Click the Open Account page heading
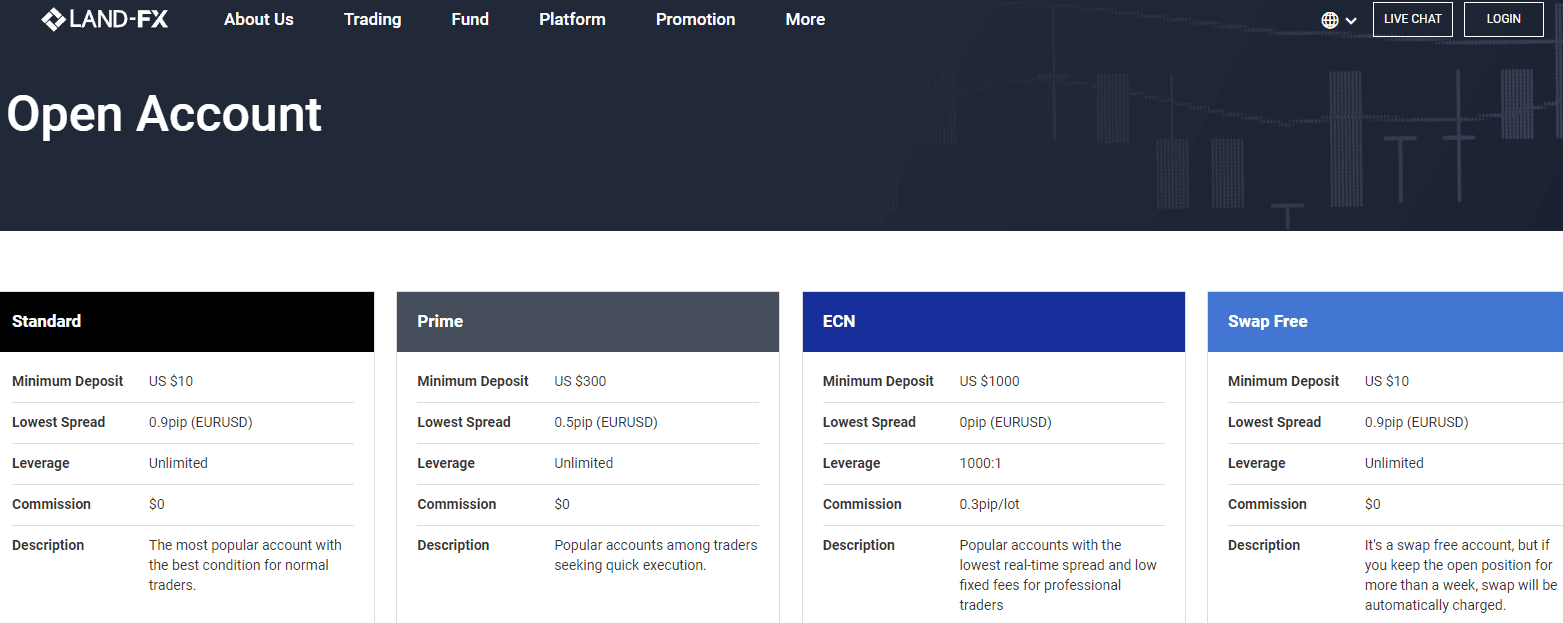The image size is (1563, 623). point(164,114)
